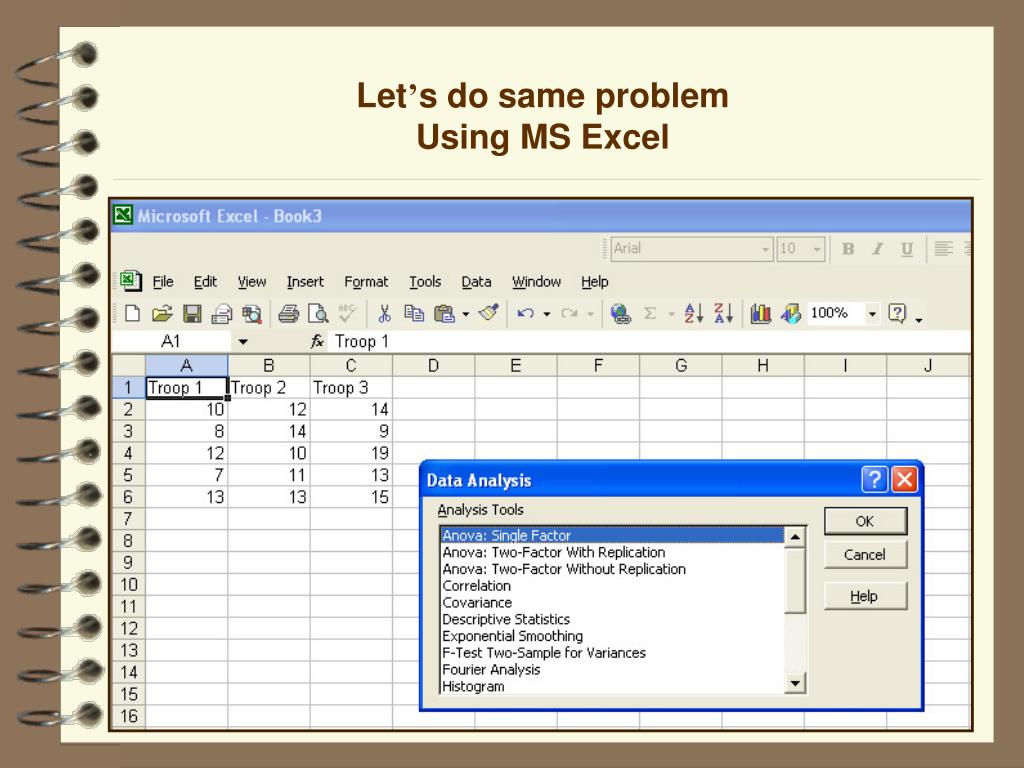The height and width of the screenshot is (768, 1024).
Task: Toggle Underline formatting button
Action: [906, 248]
